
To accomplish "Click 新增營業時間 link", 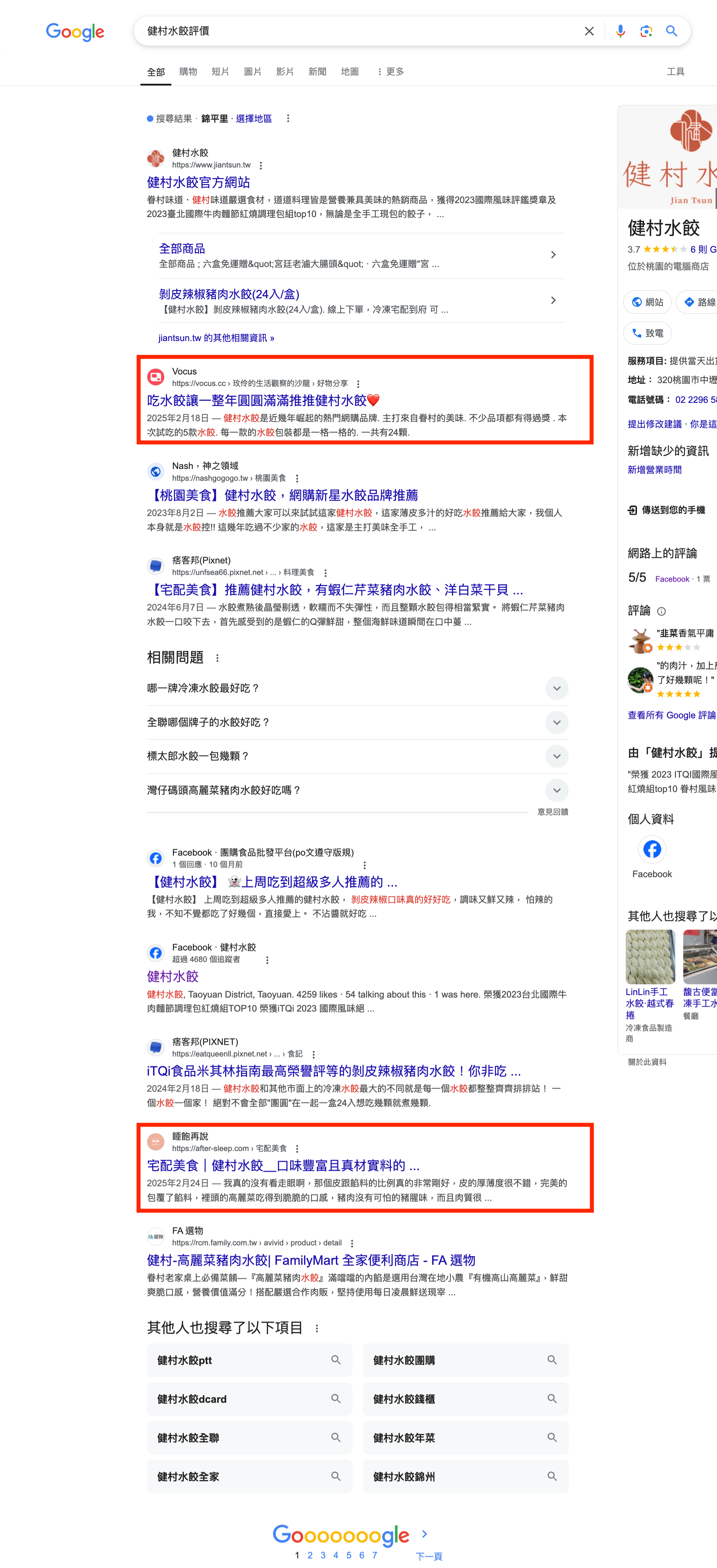I will click(654, 470).
